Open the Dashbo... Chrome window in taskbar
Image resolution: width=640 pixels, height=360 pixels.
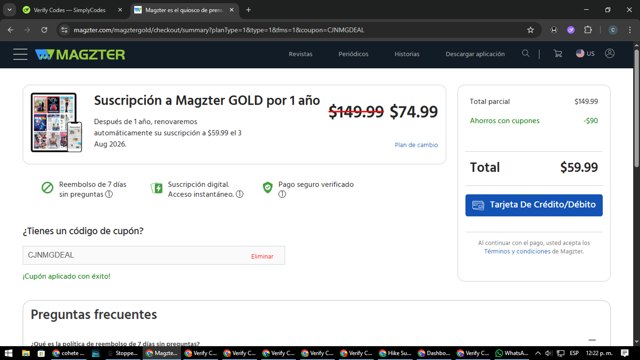[434, 353]
